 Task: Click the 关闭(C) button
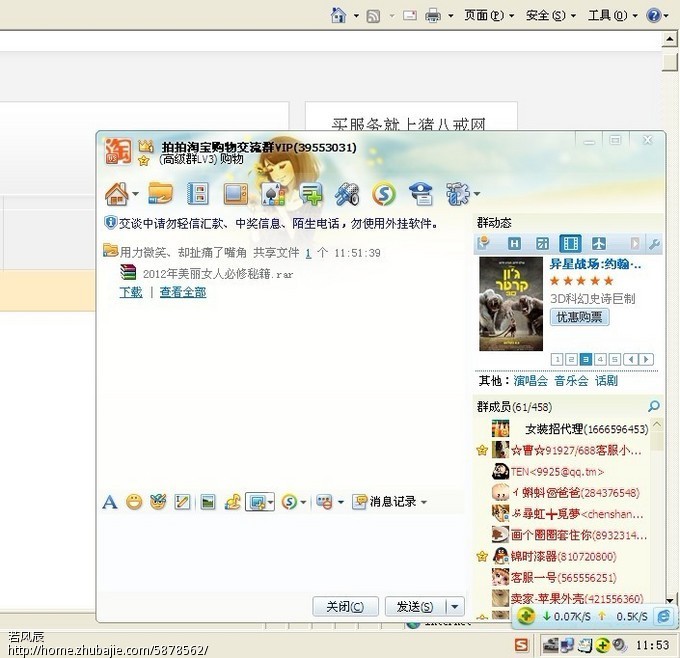coord(345,606)
